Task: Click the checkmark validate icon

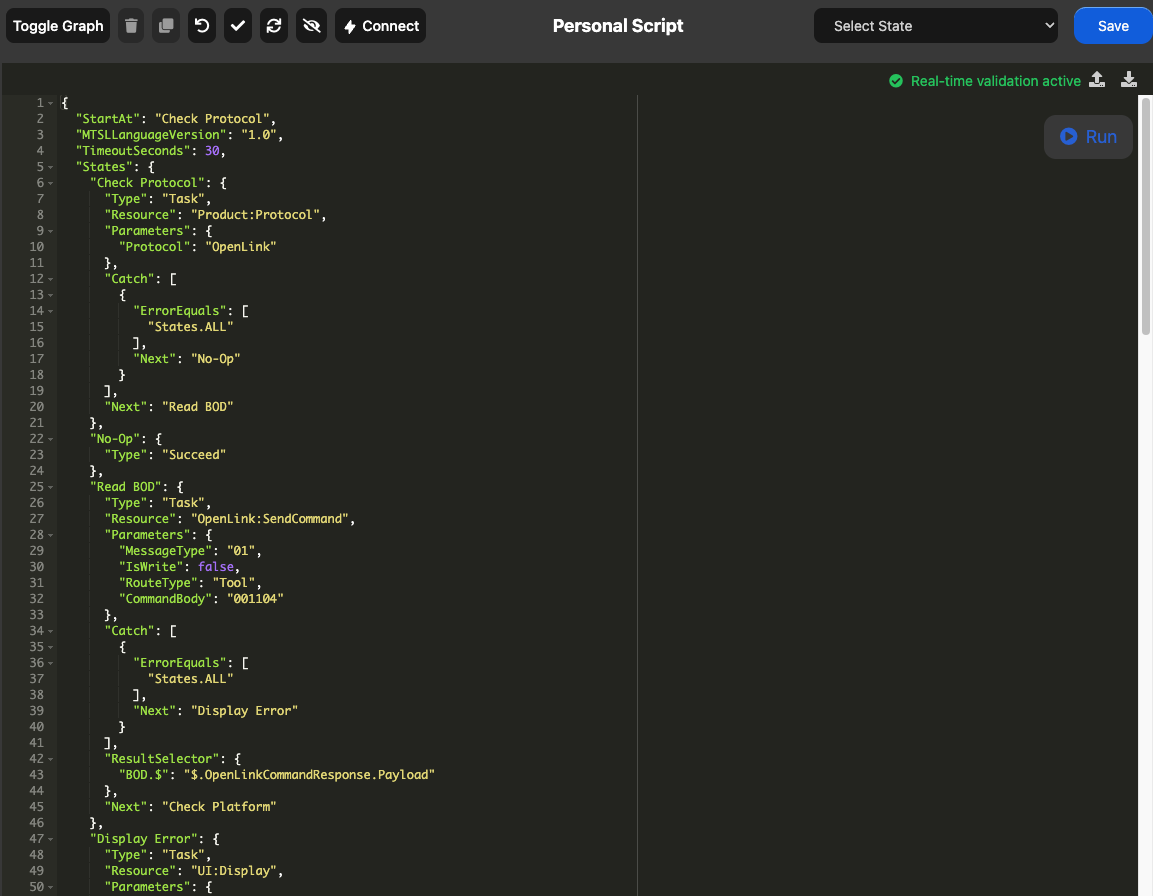Action: (238, 26)
